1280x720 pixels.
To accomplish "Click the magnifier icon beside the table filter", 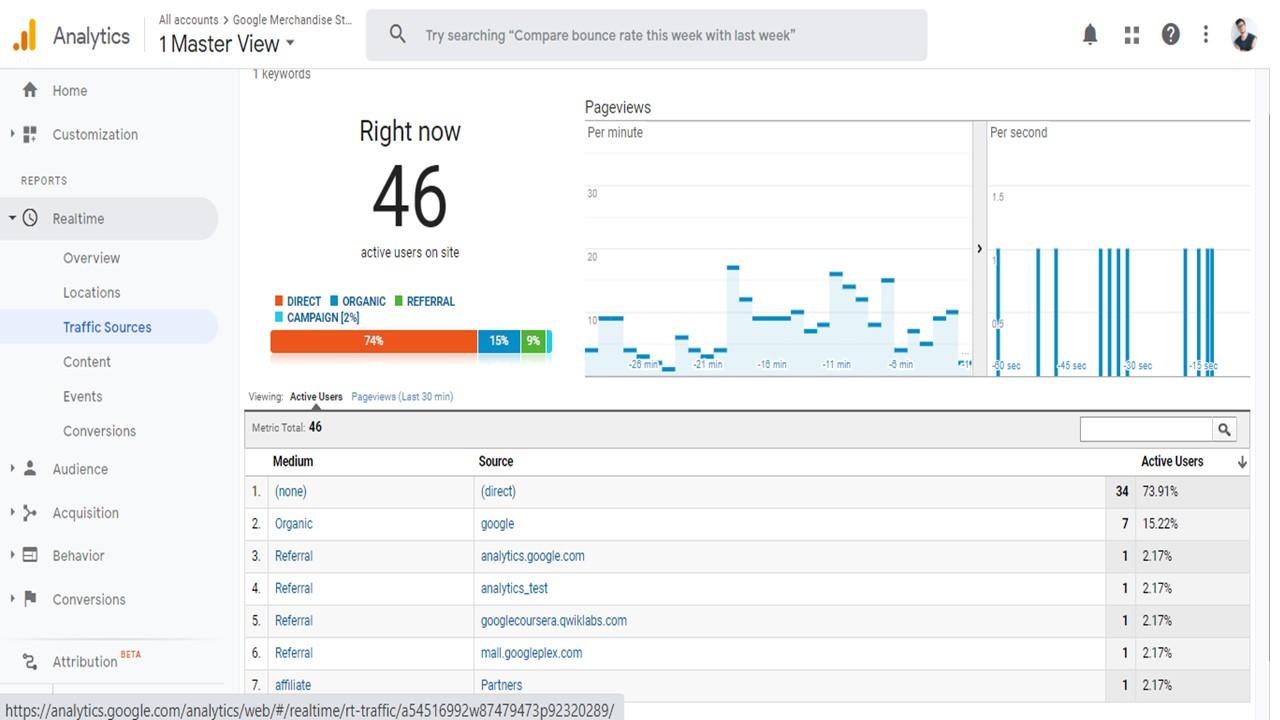I will [1224, 429].
